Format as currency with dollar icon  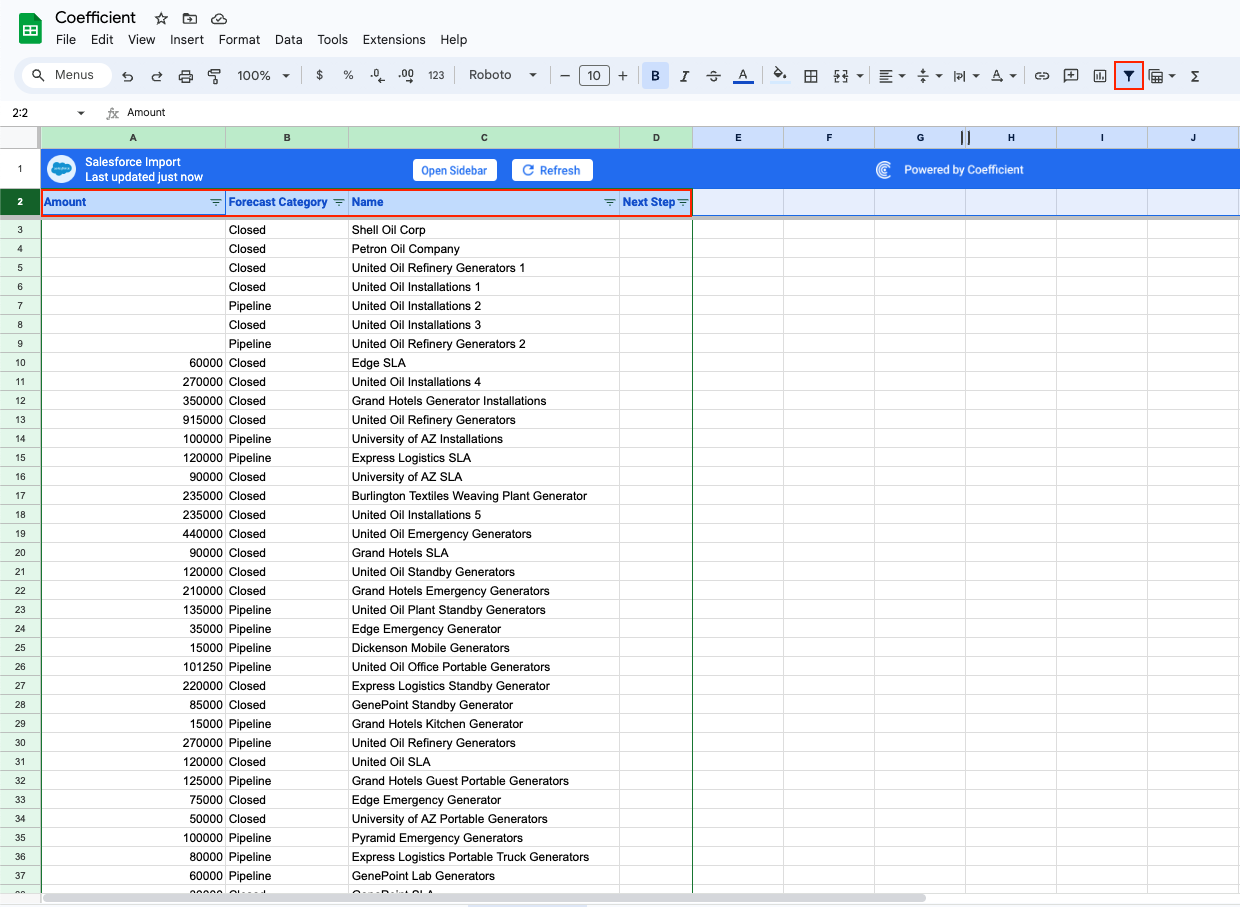[x=319, y=75]
